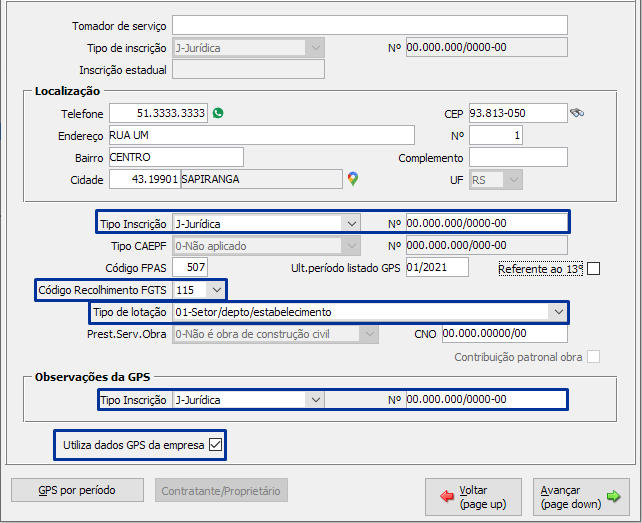The height and width of the screenshot is (523, 642).
Task: Click the GPS por período button
Action: click(x=77, y=490)
